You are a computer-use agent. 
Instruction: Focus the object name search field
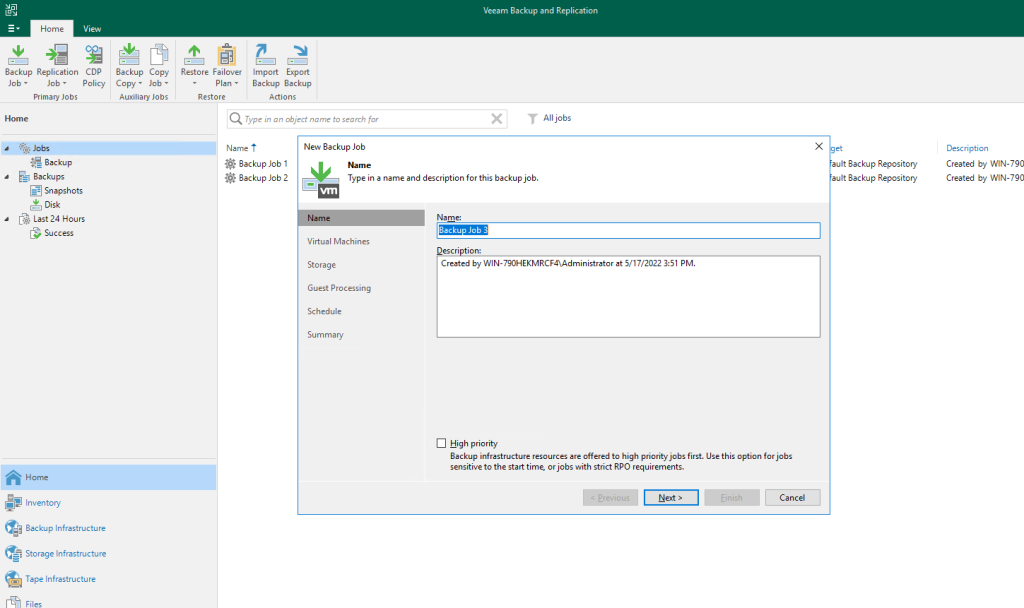366,119
